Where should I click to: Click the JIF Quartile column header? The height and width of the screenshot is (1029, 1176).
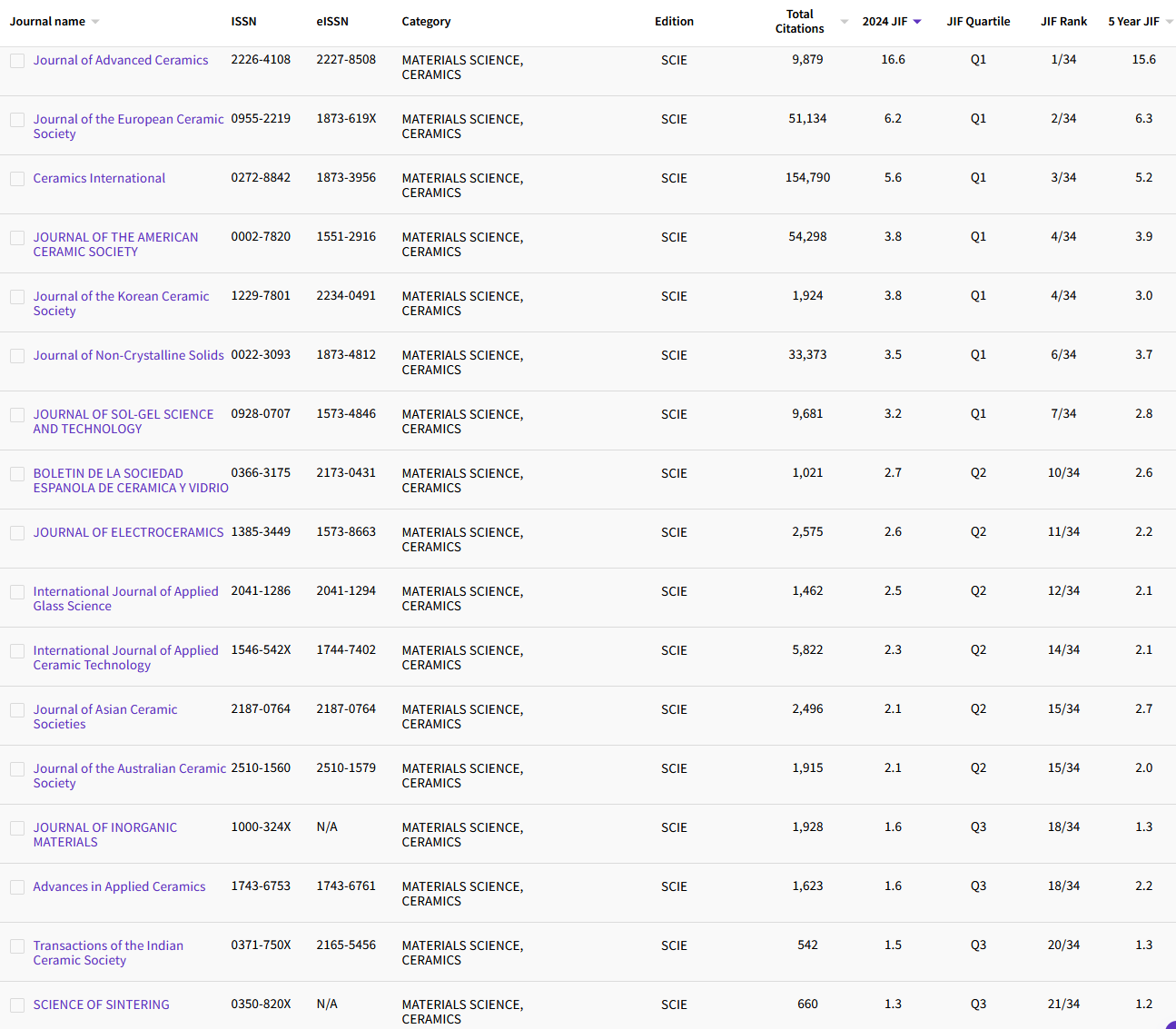(x=978, y=21)
